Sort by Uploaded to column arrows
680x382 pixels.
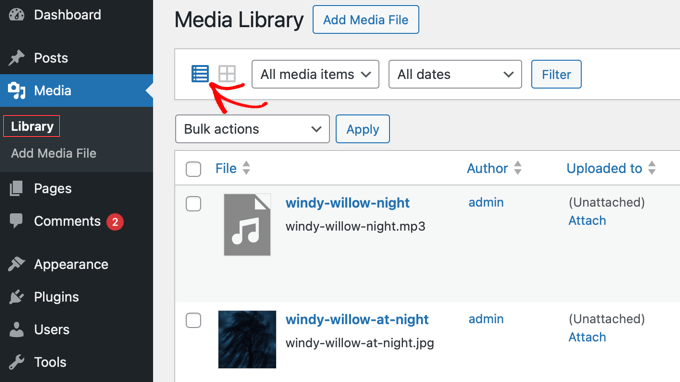click(652, 168)
